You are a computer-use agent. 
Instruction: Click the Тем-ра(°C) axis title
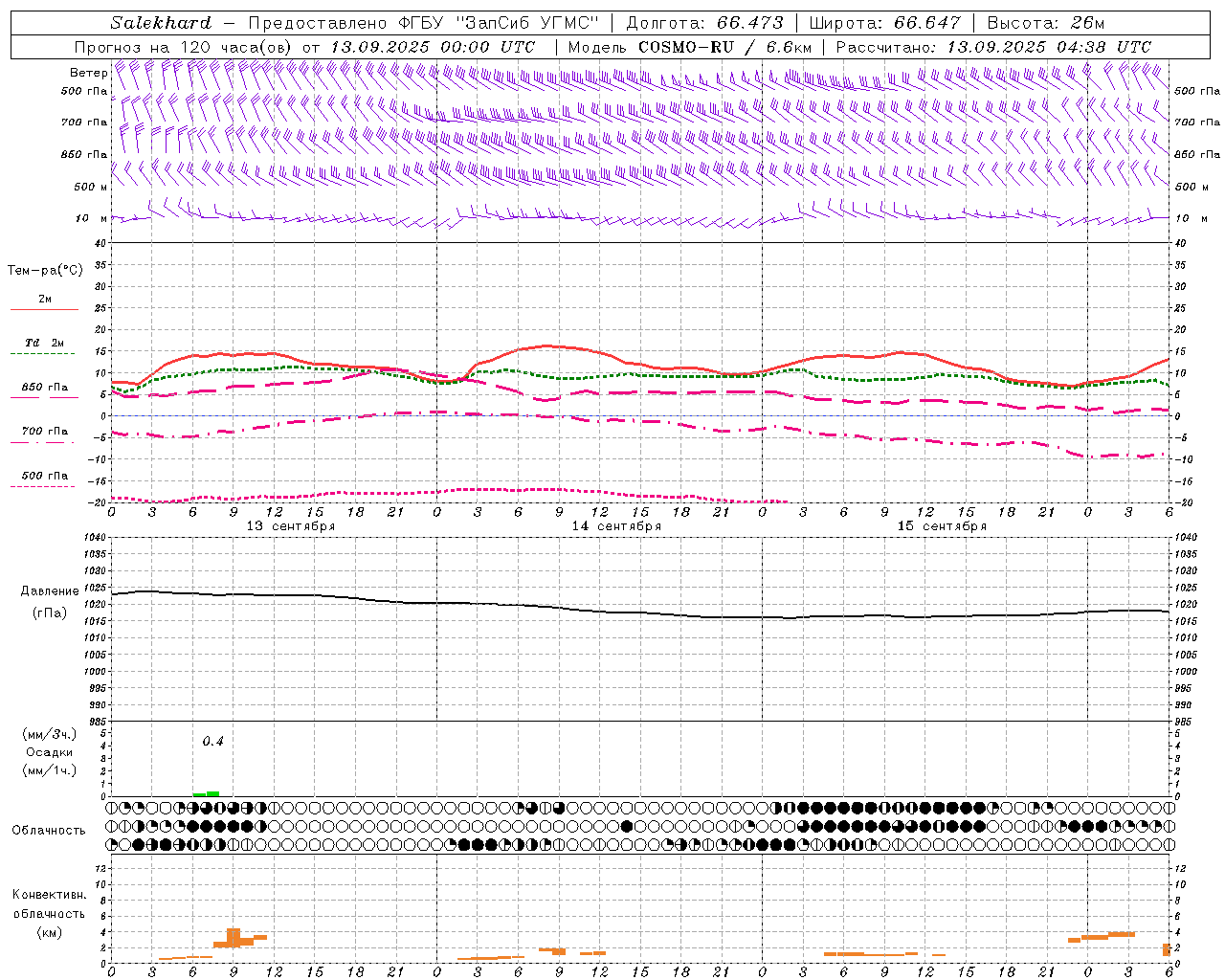tap(45, 271)
